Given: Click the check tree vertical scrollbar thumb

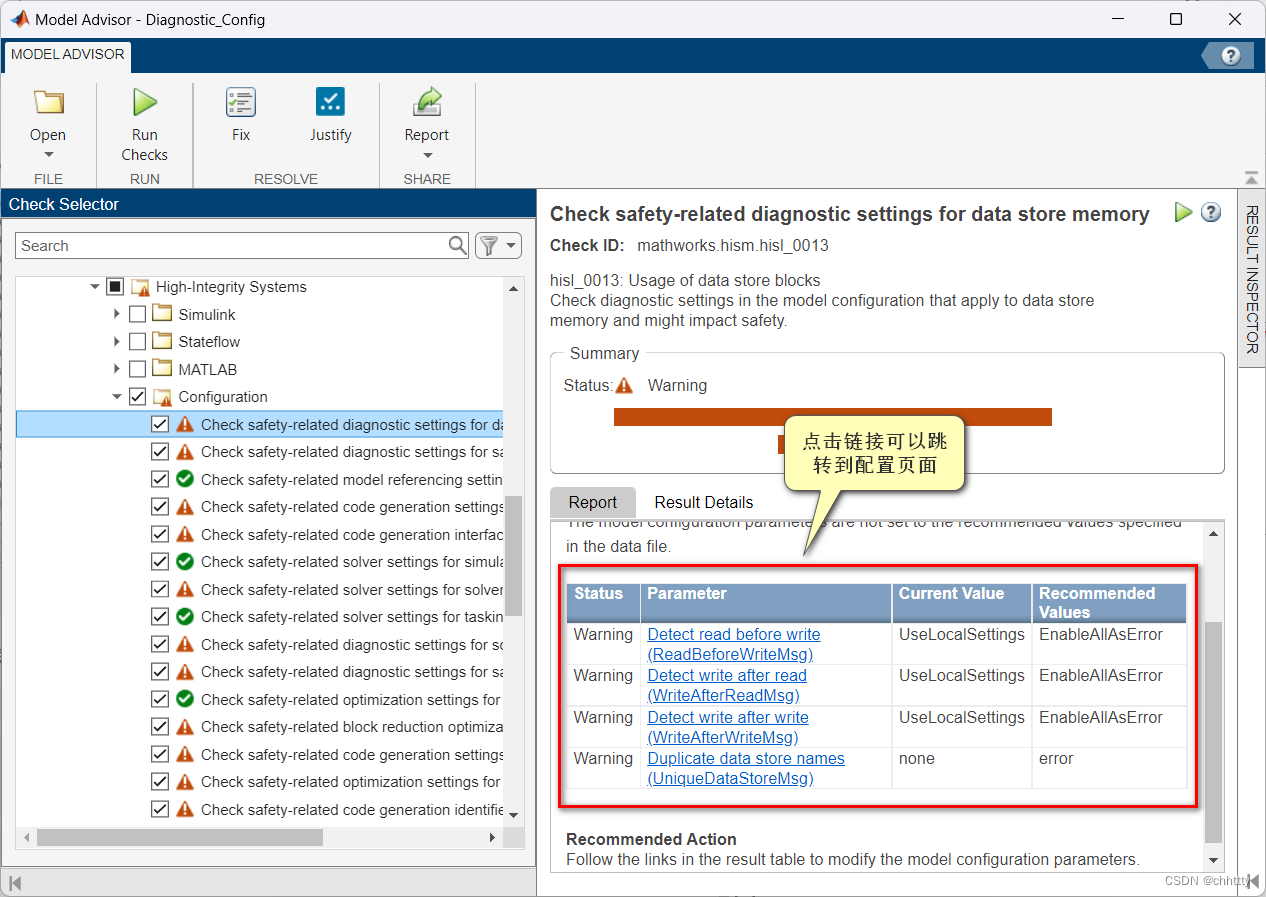Looking at the screenshot, I should tap(513, 555).
